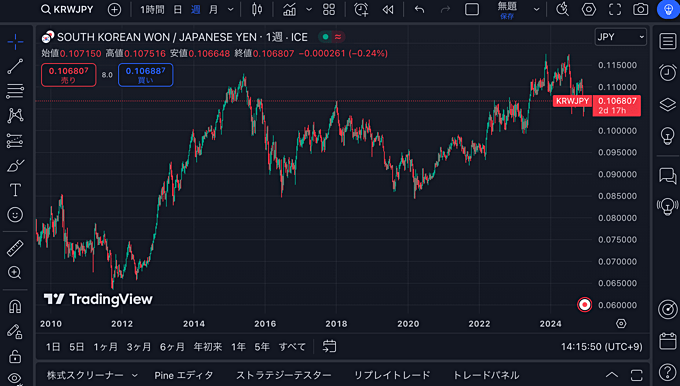Open JPY currency dropdown

pyautogui.click(x=621, y=37)
